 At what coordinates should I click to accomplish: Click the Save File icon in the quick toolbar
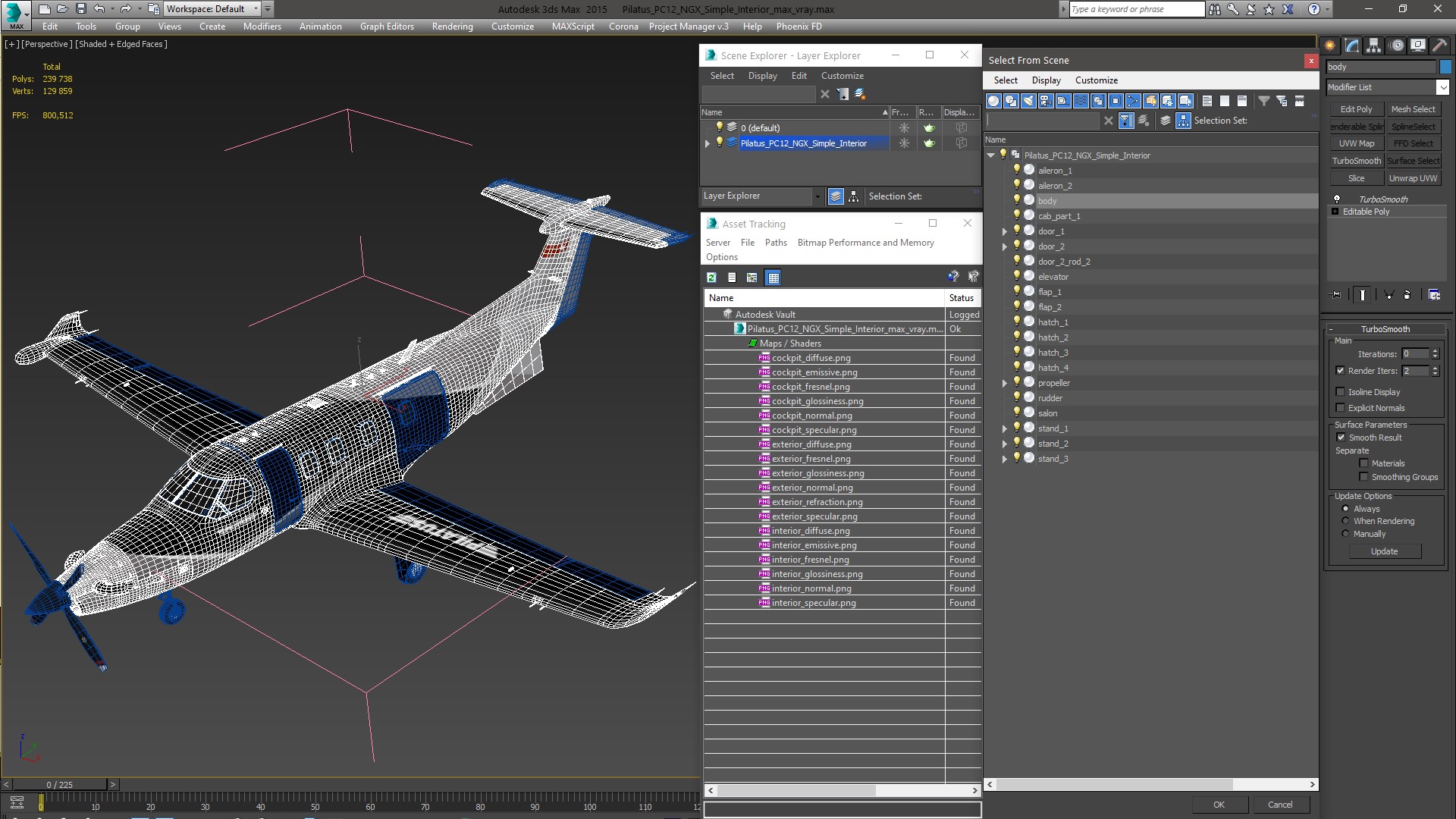pyautogui.click(x=81, y=9)
